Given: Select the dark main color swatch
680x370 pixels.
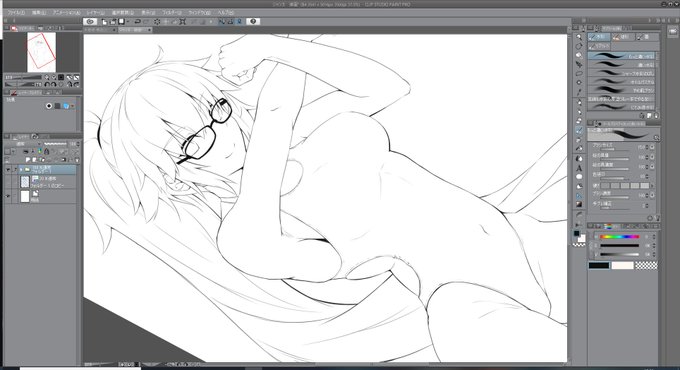Looking at the screenshot, I should coord(598,265).
